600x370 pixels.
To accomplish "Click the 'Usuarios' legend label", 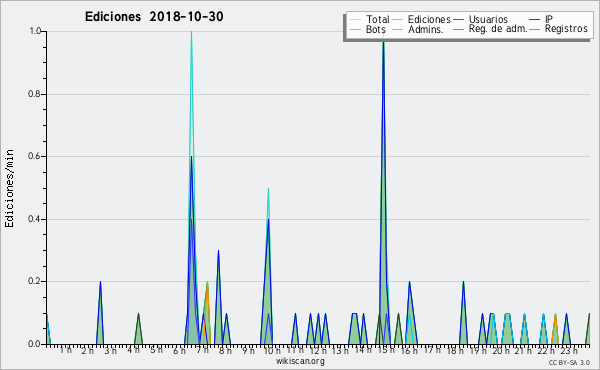I will pyautogui.click(x=488, y=19).
